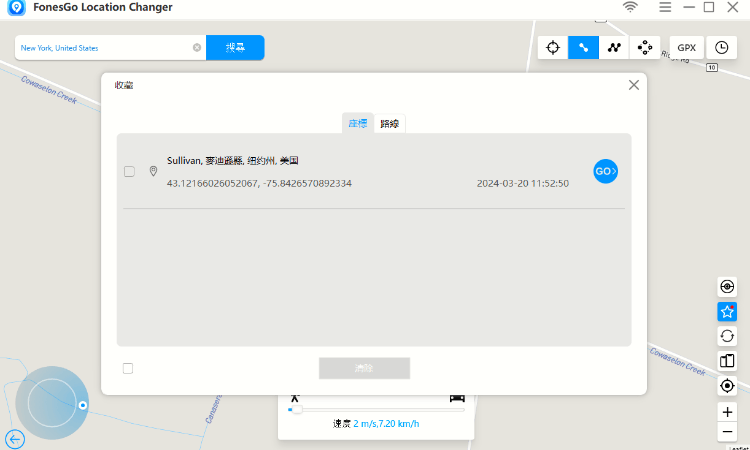Zoom out the map with minus
750x450 pixels.
pyautogui.click(x=727, y=432)
